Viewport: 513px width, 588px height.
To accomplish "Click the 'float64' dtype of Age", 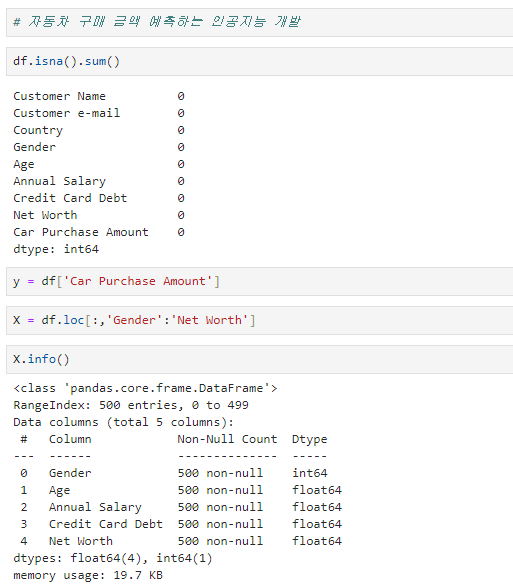I will click(x=317, y=490).
